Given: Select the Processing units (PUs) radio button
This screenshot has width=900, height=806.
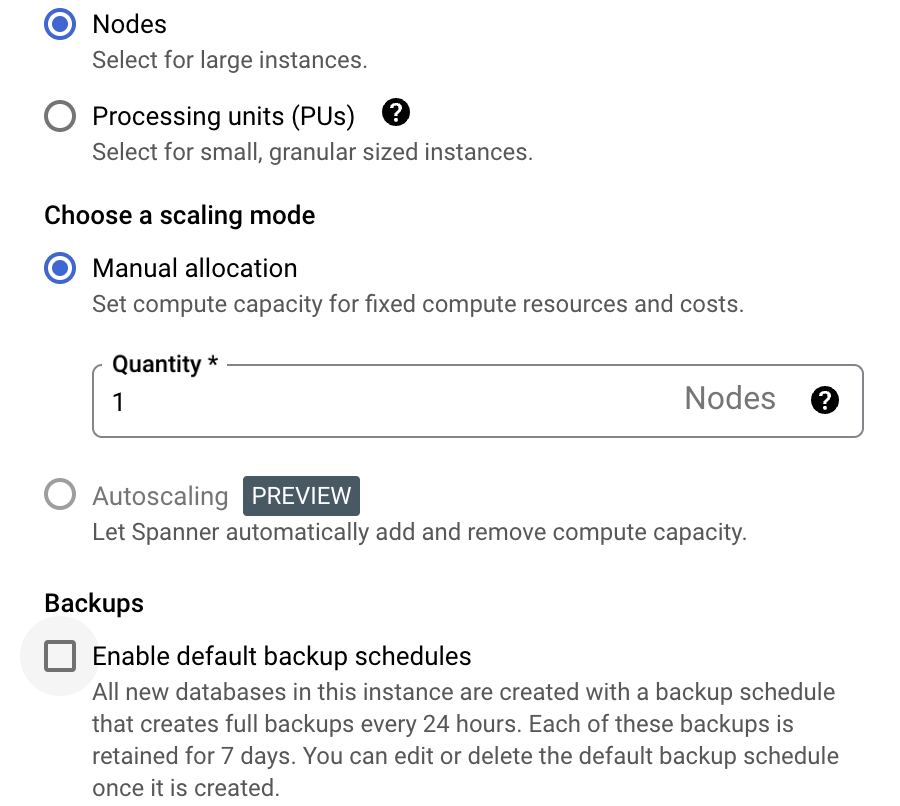Looking at the screenshot, I should pyautogui.click(x=60, y=116).
